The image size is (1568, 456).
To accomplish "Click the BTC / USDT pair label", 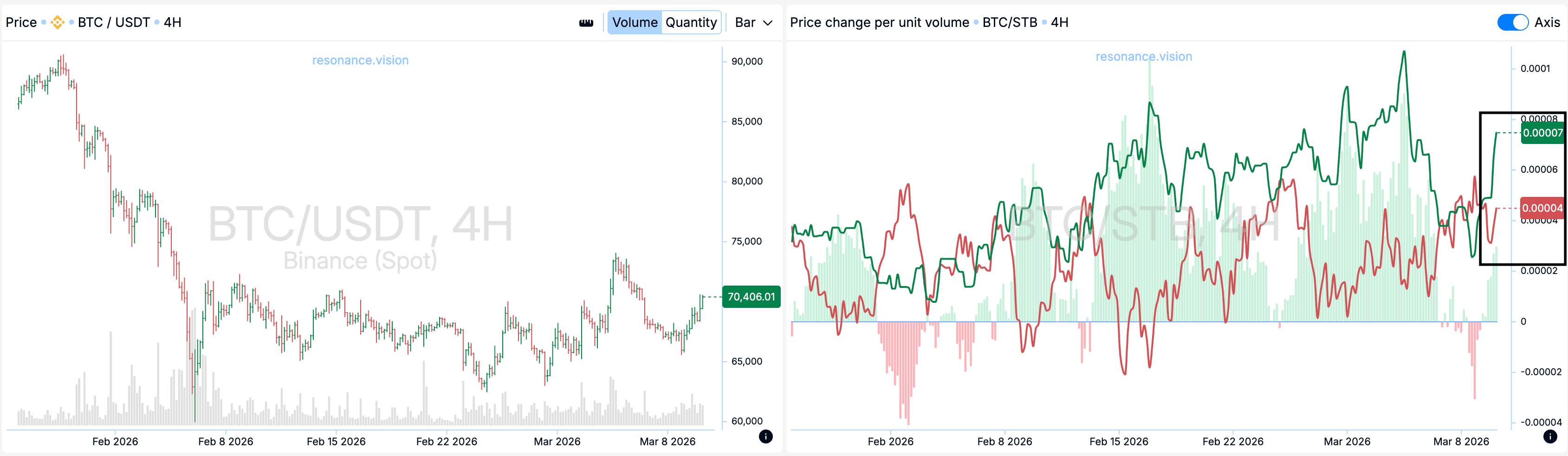I will pyautogui.click(x=113, y=23).
